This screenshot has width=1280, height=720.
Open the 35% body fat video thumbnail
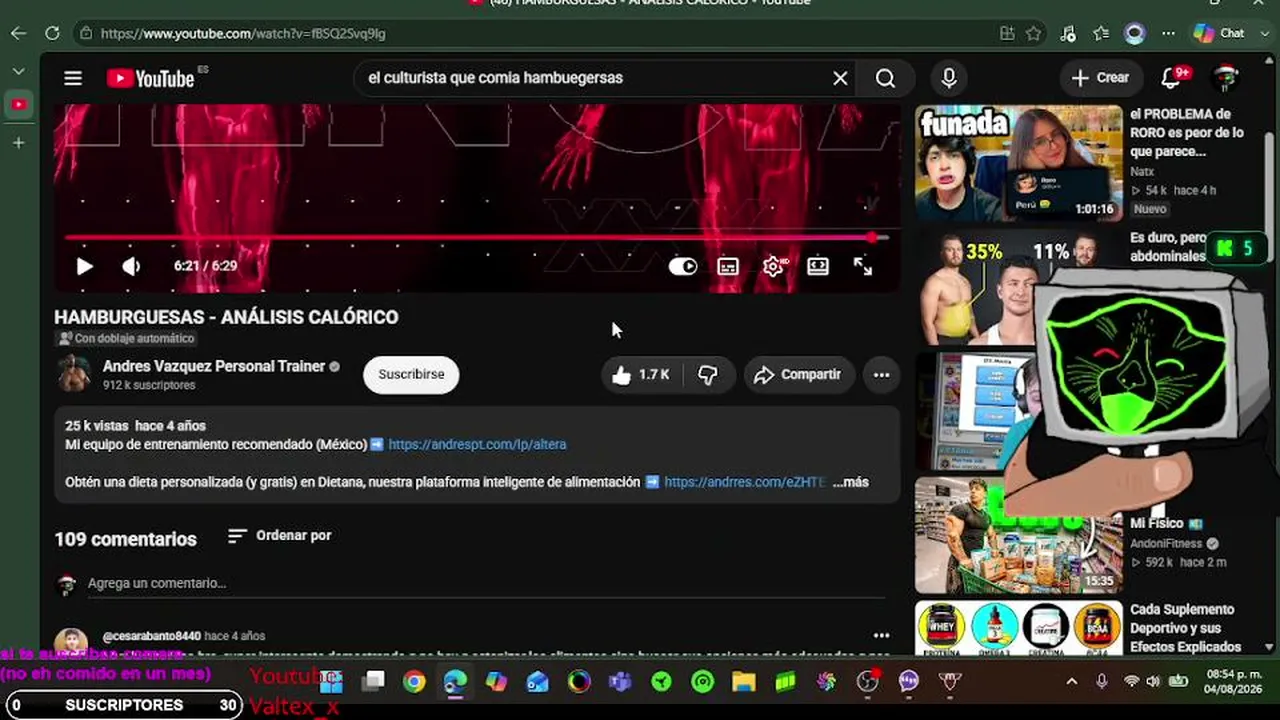coord(975,290)
